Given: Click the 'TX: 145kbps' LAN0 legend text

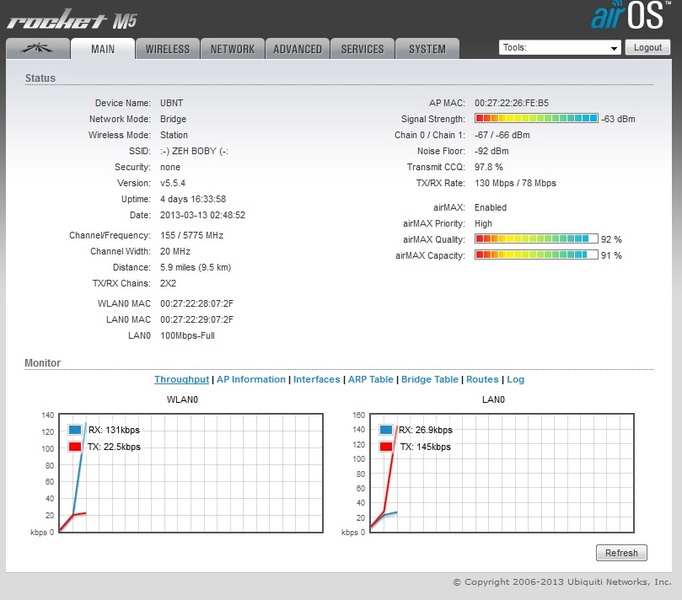Looking at the screenshot, I should tap(425, 447).
